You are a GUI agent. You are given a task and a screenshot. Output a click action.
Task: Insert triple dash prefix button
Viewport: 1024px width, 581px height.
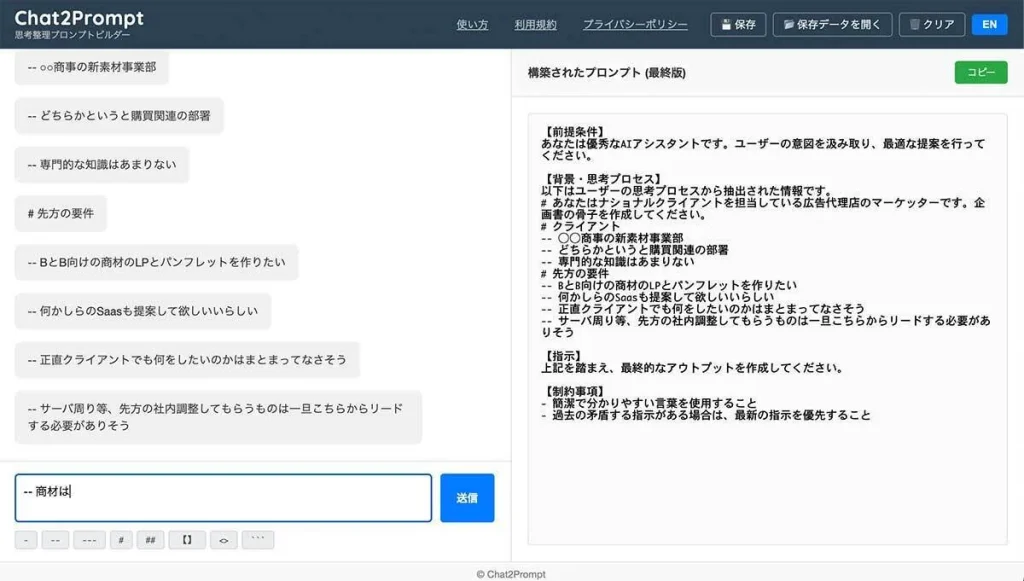coord(89,540)
